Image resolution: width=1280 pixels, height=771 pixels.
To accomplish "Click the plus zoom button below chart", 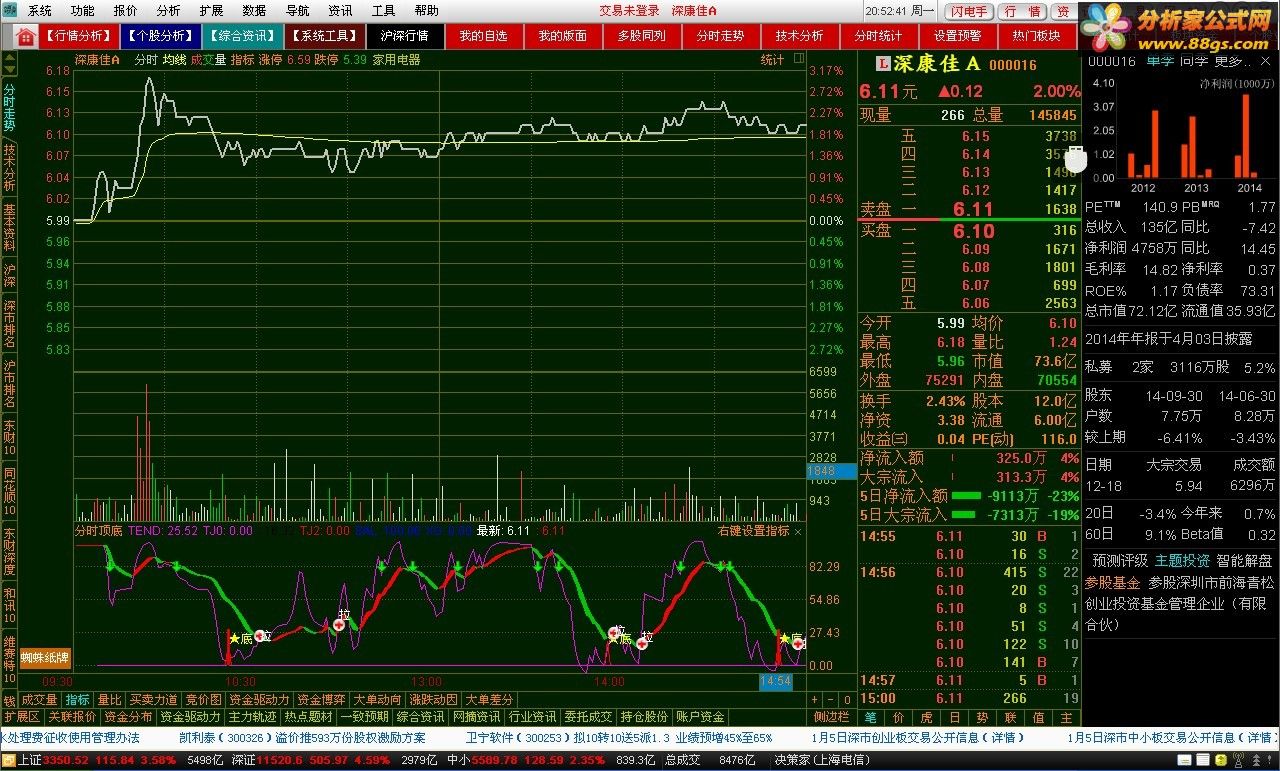I will point(815,700).
